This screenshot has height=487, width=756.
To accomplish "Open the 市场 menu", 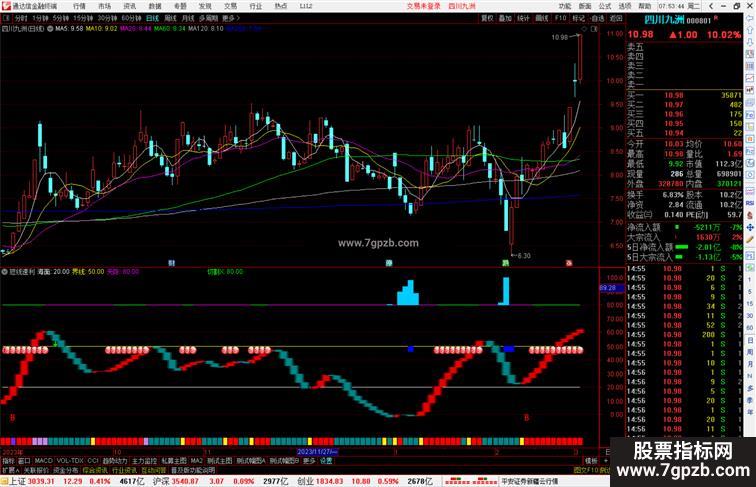I will point(104,6).
